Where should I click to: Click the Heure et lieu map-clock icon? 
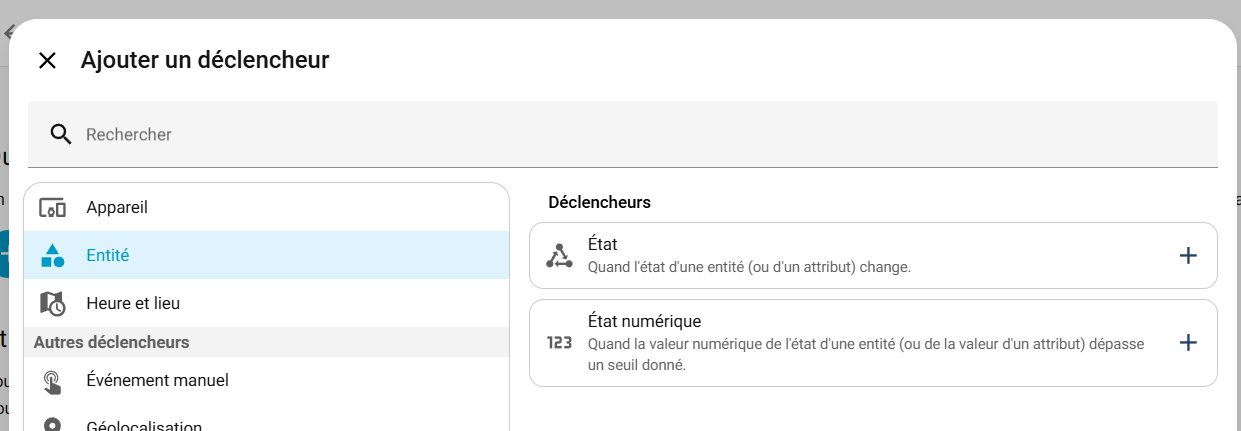tap(53, 303)
